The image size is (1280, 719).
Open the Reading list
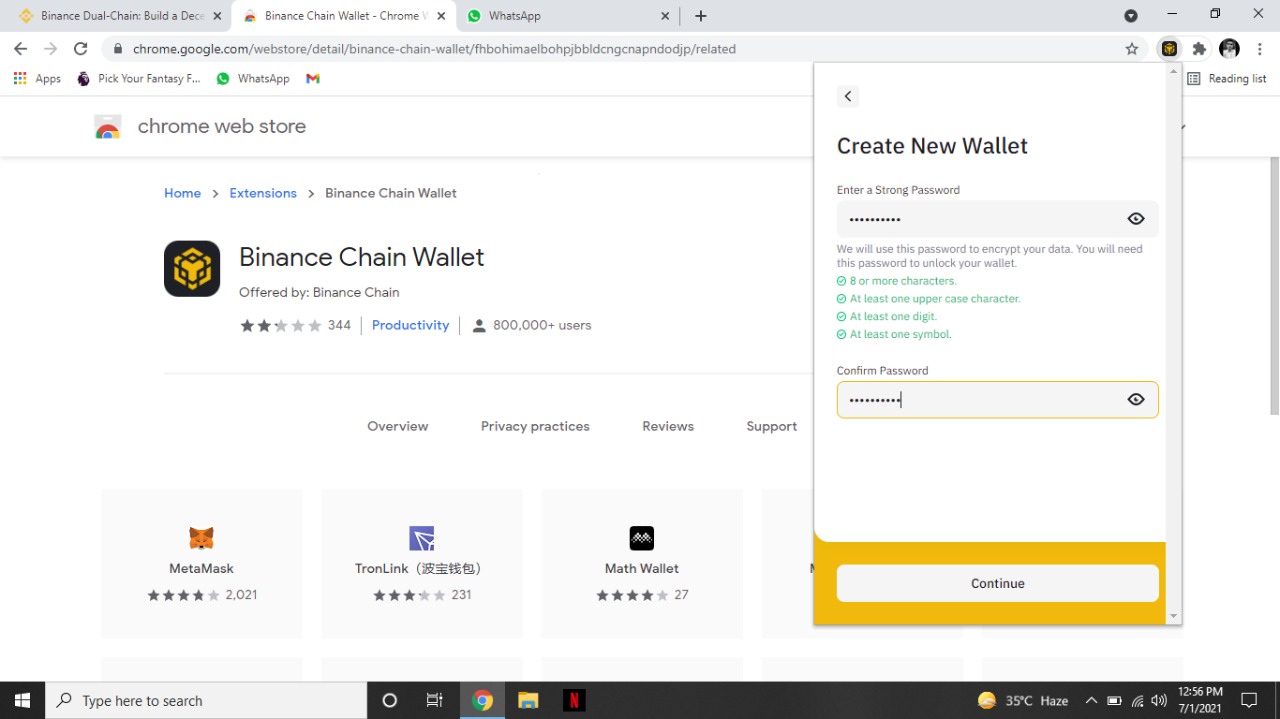coord(1227,78)
